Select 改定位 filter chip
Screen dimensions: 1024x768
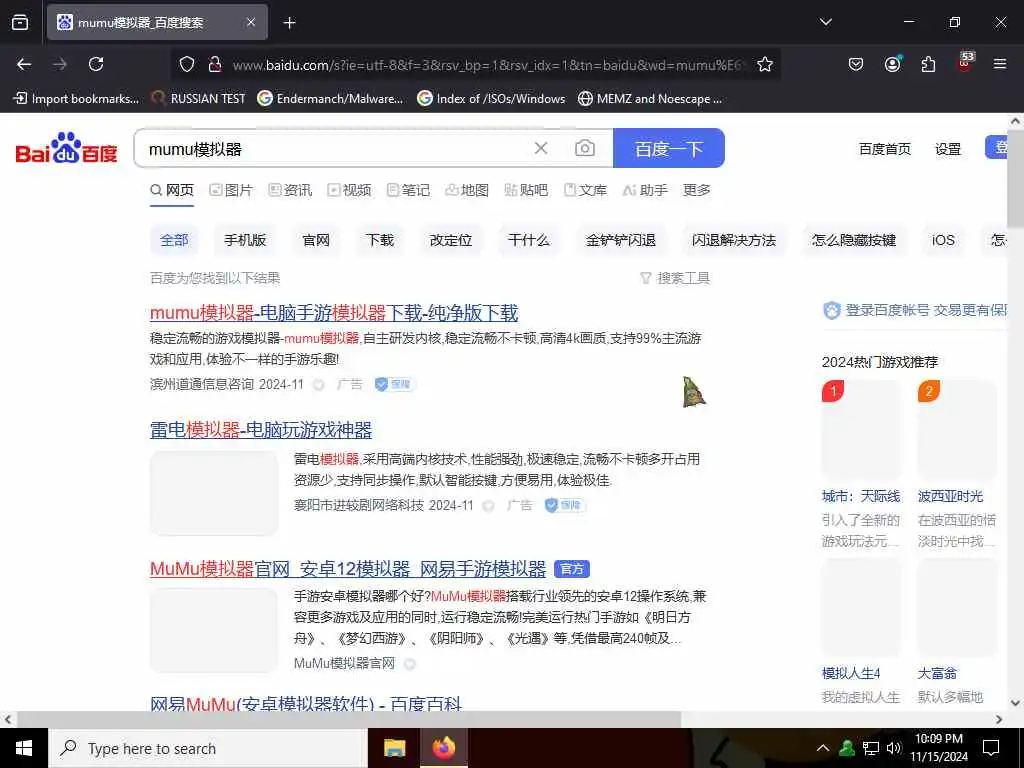pyautogui.click(x=451, y=240)
